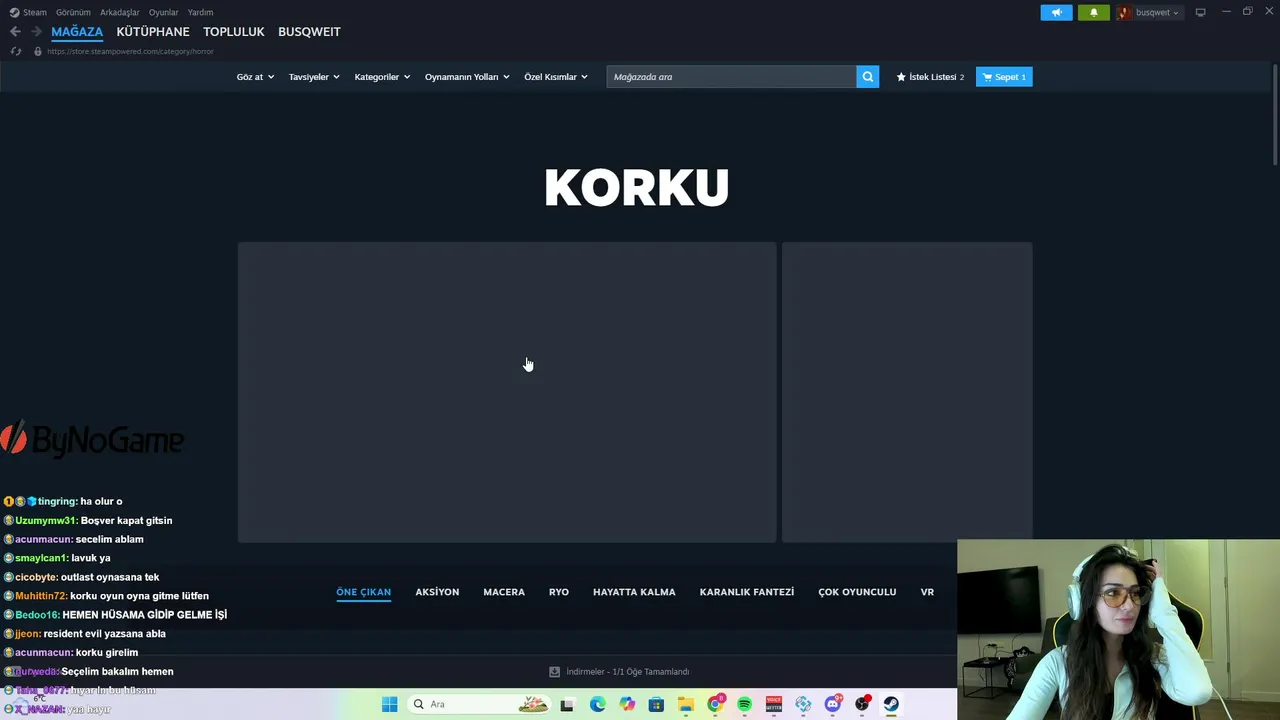This screenshot has height=720, width=1280.
Task: Go forward with the right arrow
Action: [x=36, y=32]
